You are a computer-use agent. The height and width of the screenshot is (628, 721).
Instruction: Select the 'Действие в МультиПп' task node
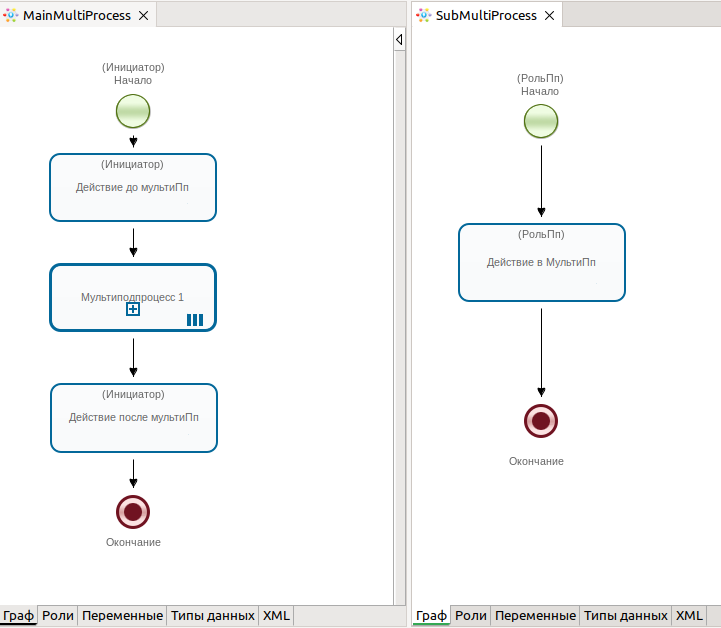click(x=541, y=262)
